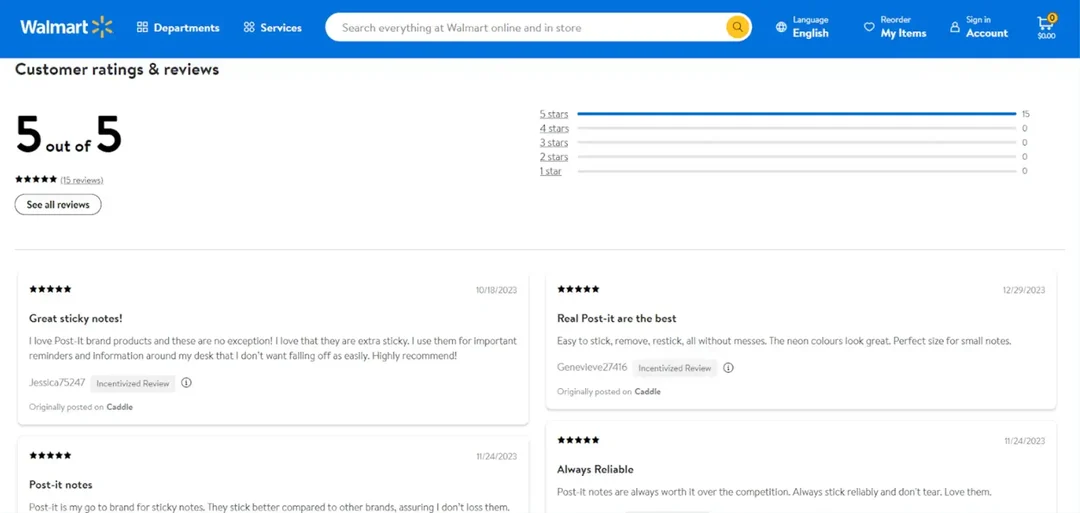Click the Sign in Account person icon

[x=955, y=27]
